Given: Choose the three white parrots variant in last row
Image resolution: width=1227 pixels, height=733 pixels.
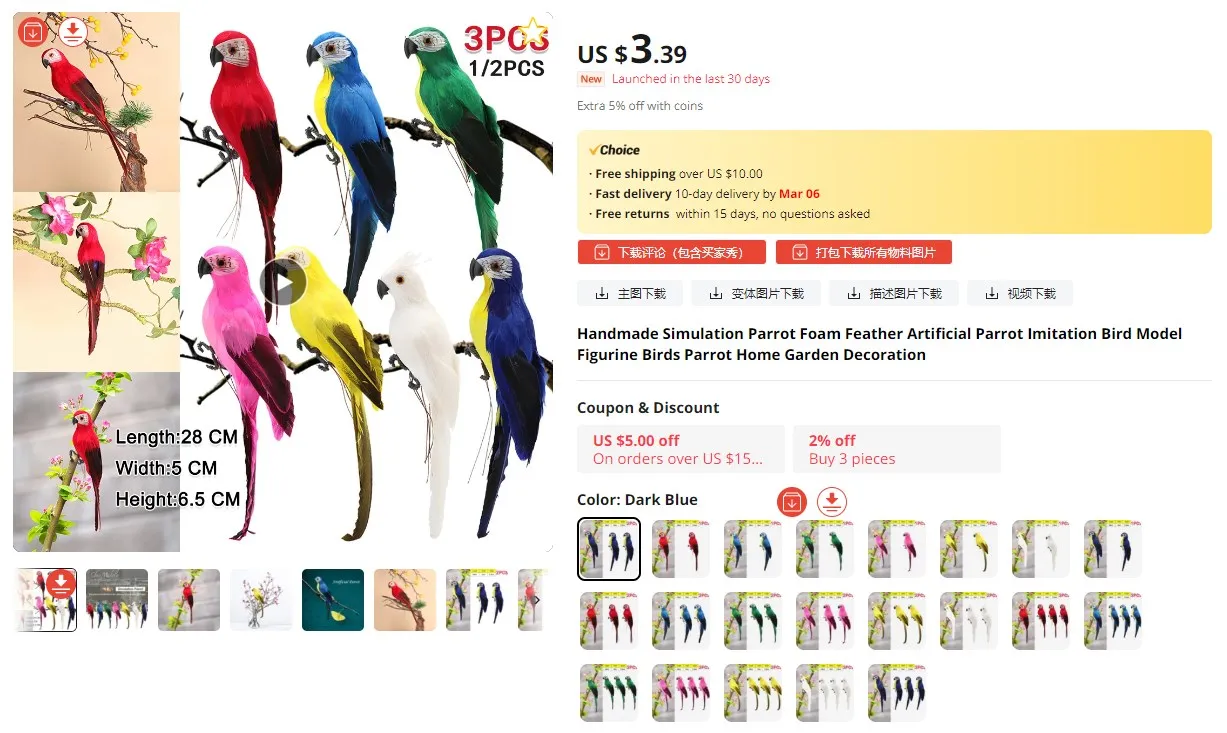Looking at the screenshot, I should (825, 692).
